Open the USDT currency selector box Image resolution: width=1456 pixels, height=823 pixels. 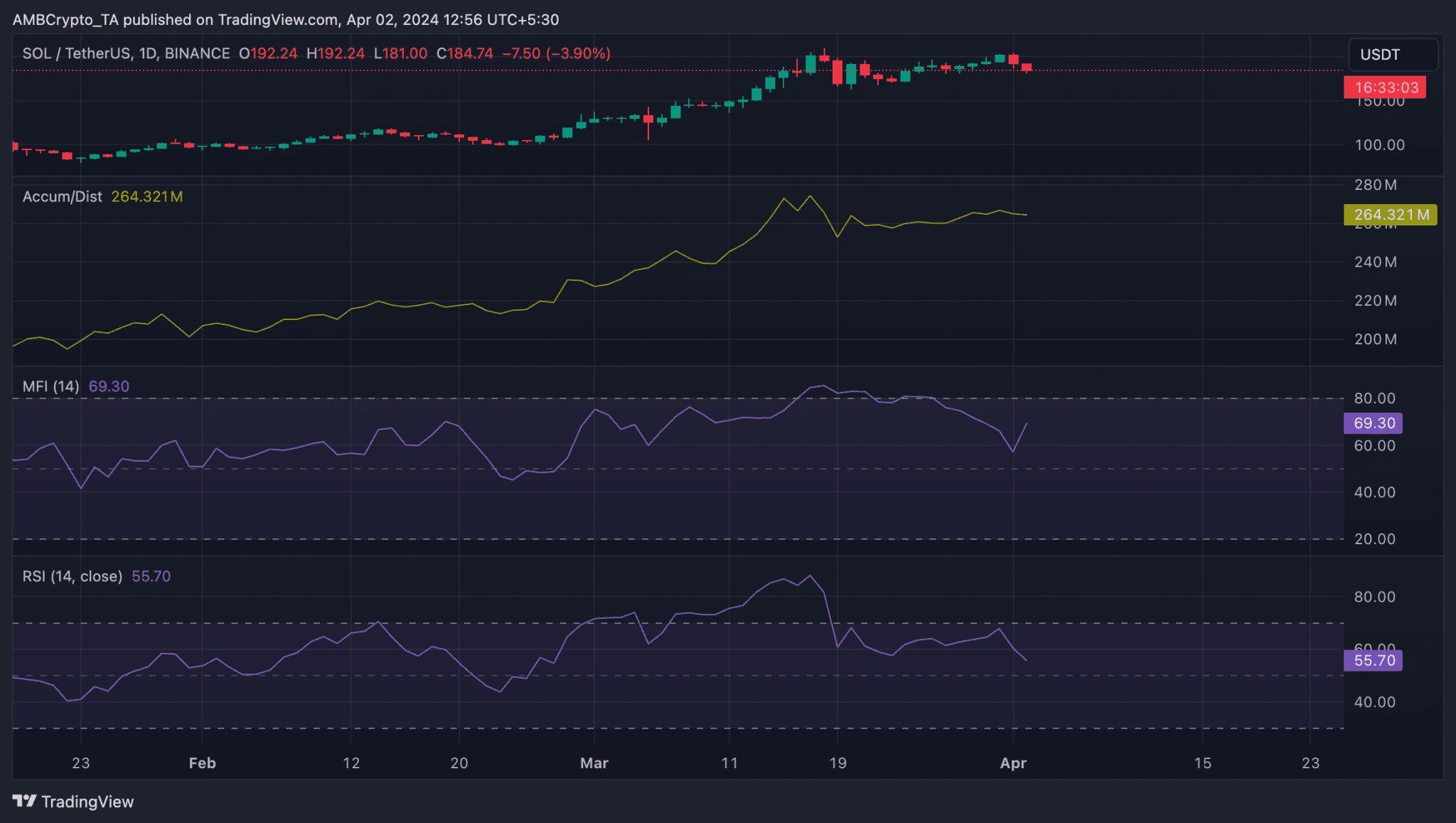1393,55
